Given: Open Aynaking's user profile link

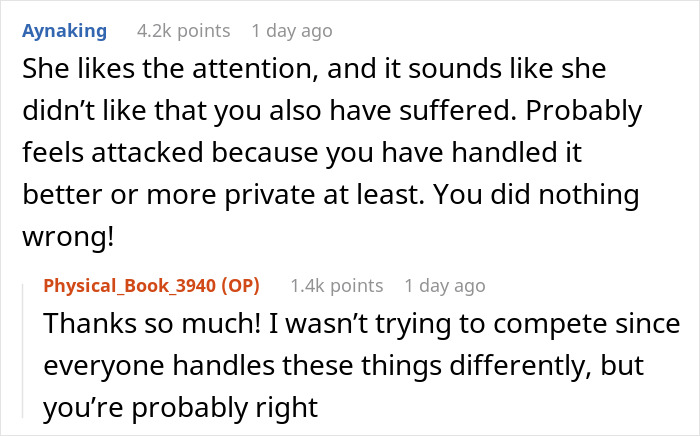Looking at the screenshot, I should [x=65, y=31].
